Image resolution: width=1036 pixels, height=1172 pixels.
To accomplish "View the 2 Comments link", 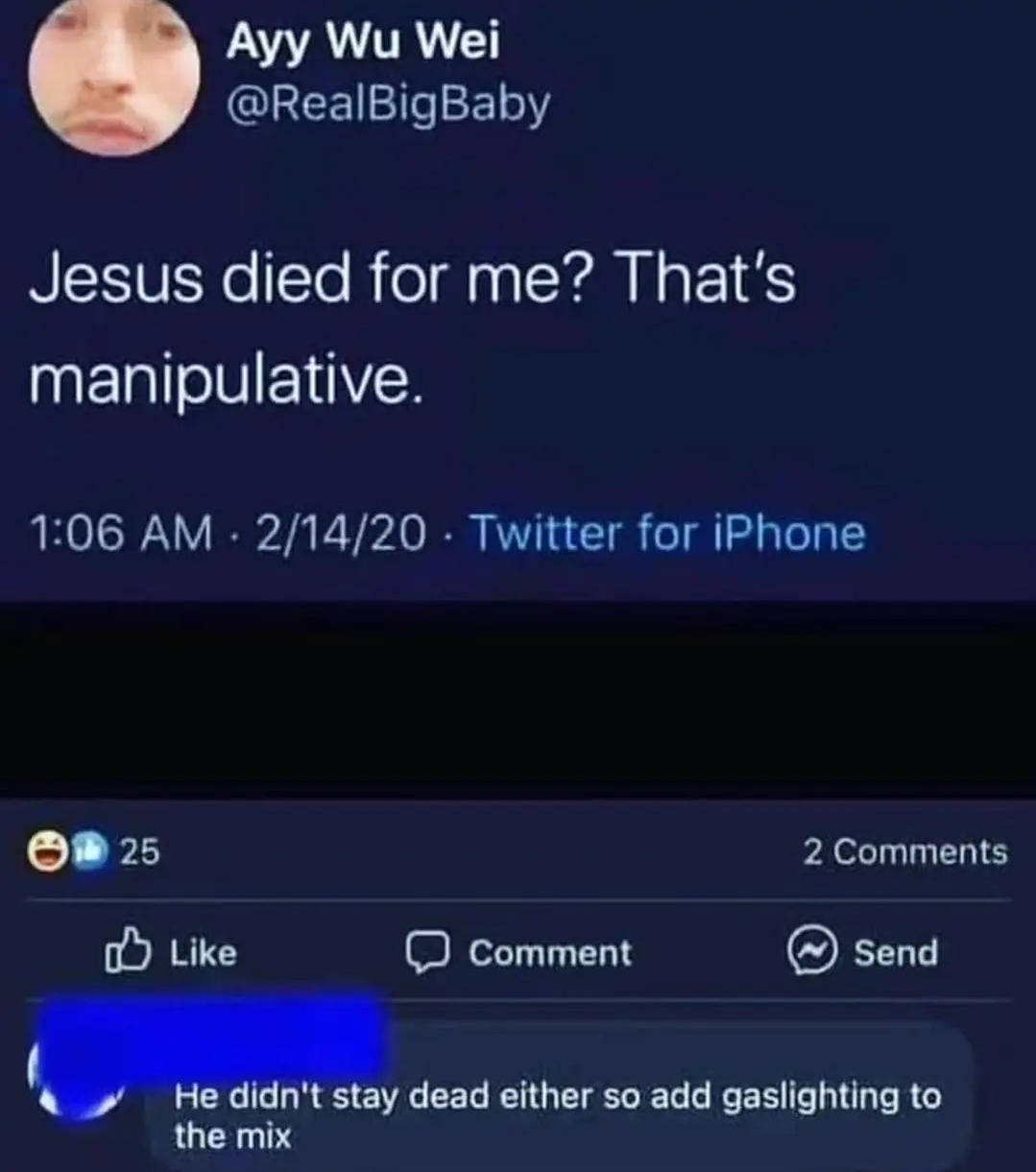I will (904, 851).
